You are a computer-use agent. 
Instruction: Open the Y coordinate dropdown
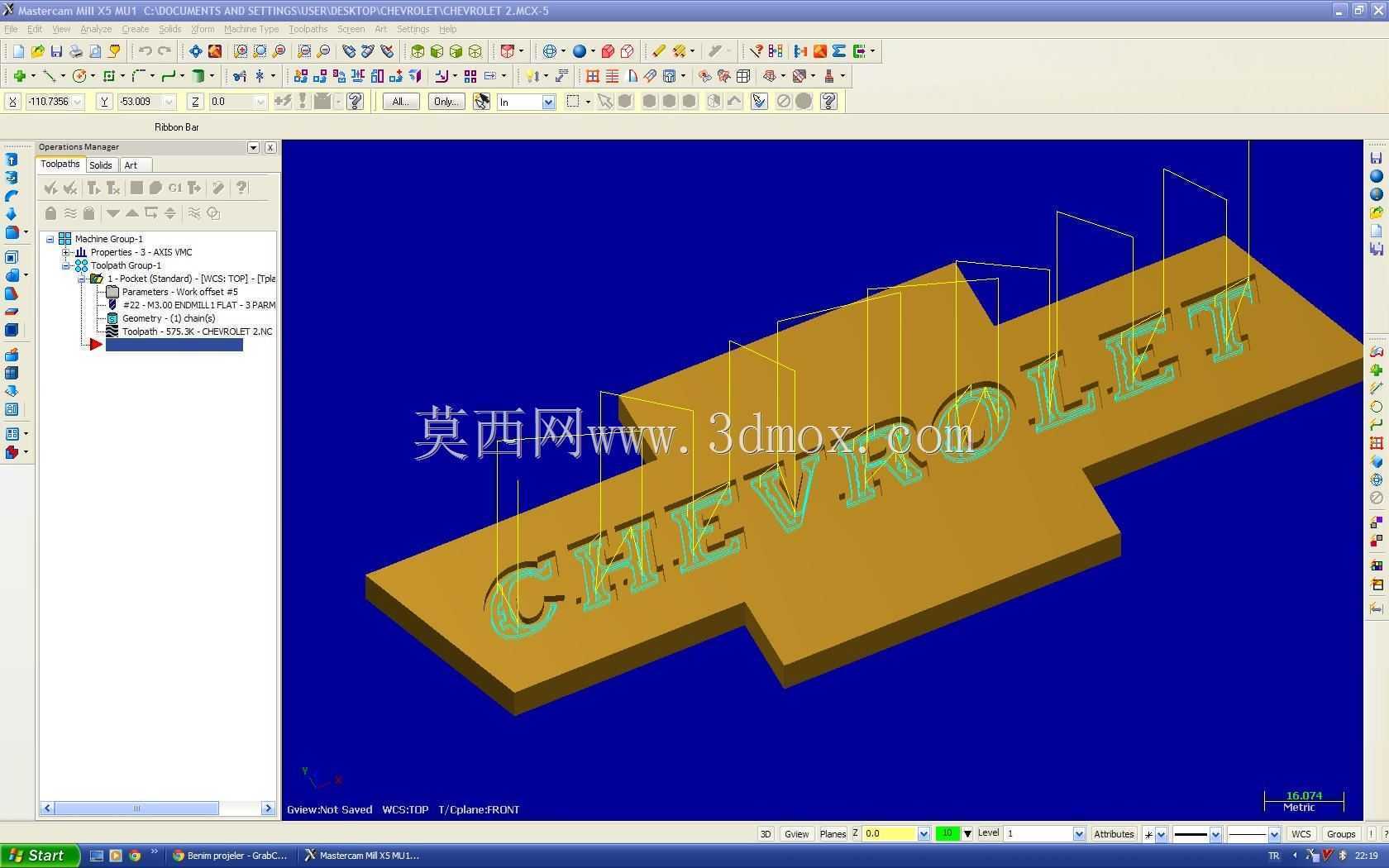pyautogui.click(x=169, y=102)
